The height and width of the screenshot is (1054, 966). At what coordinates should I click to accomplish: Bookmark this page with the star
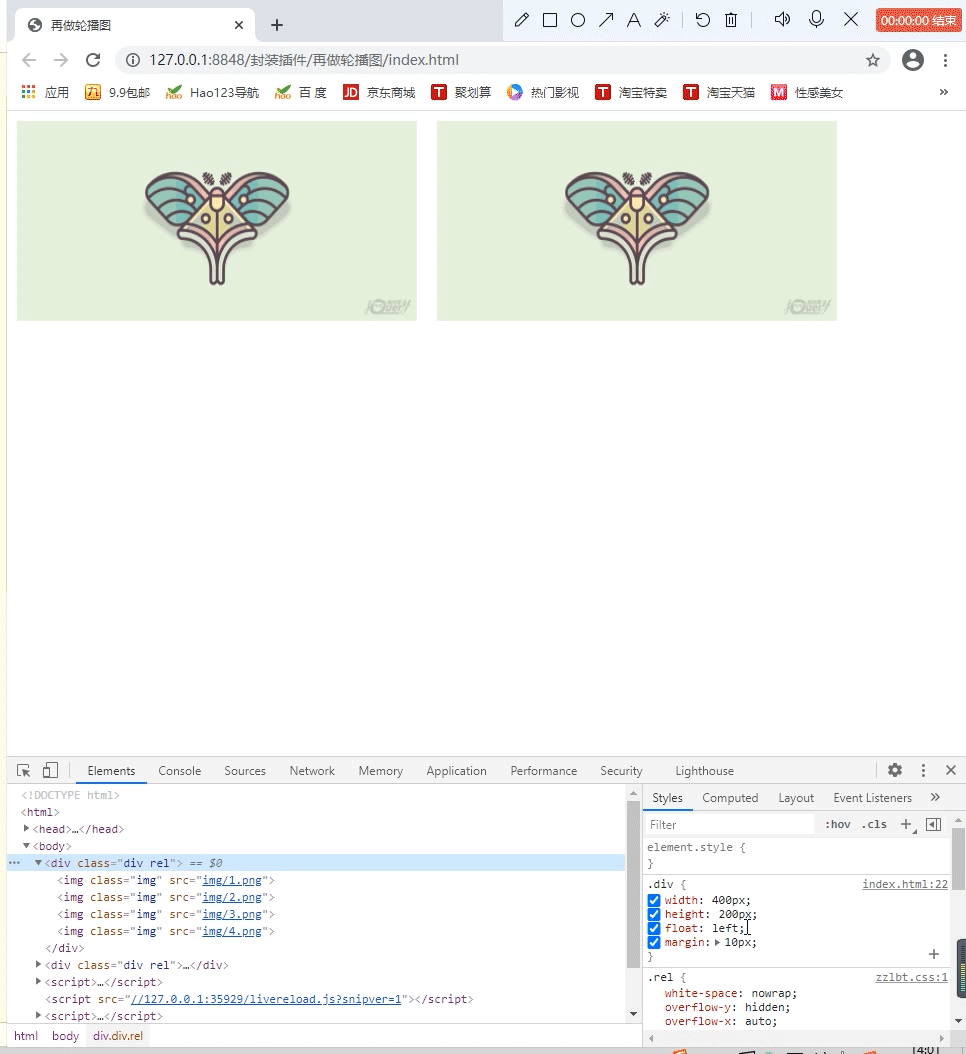click(873, 60)
